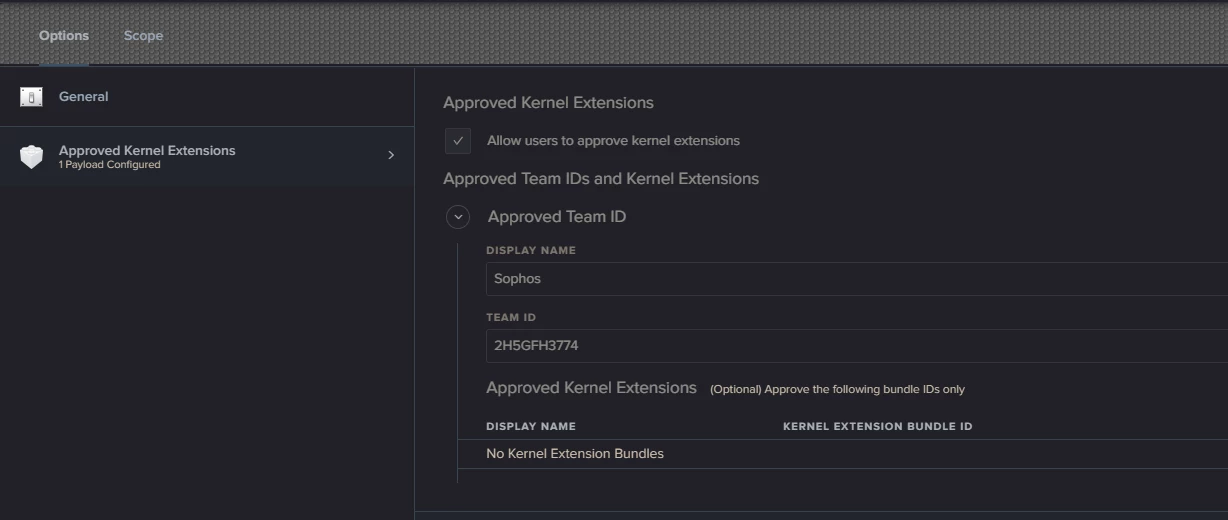Image resolution: width=1228 pixels, height=520 pixels.
Task: Click the Kernel Extension Bundle ID column header
Action: (877, 427)
